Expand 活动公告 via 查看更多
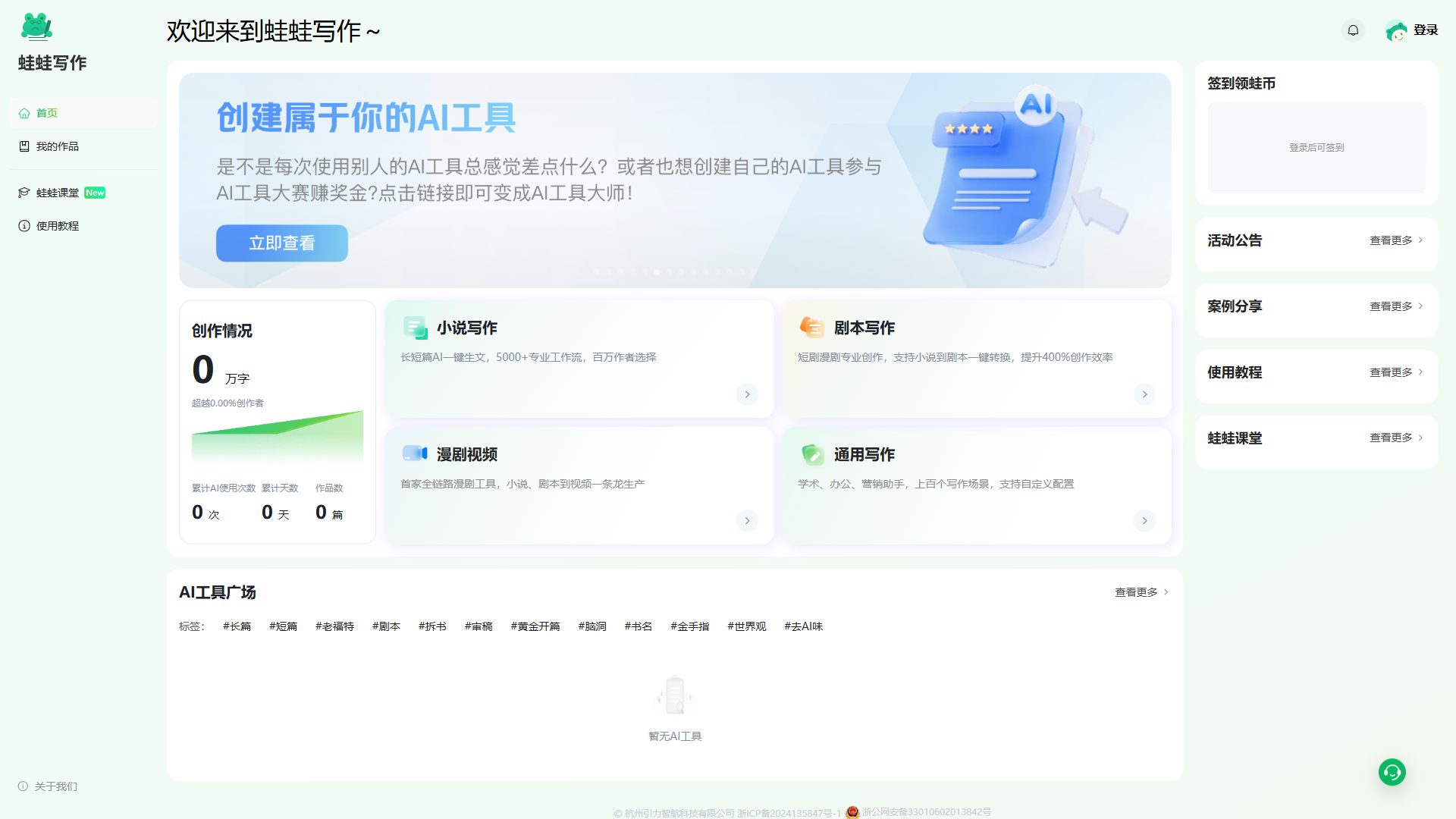 pos(1395,240)
